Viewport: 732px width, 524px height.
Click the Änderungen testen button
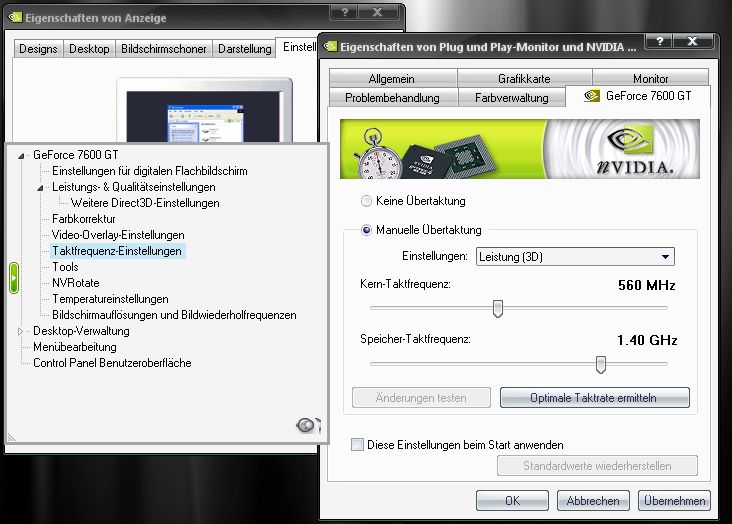click(421, 397)
